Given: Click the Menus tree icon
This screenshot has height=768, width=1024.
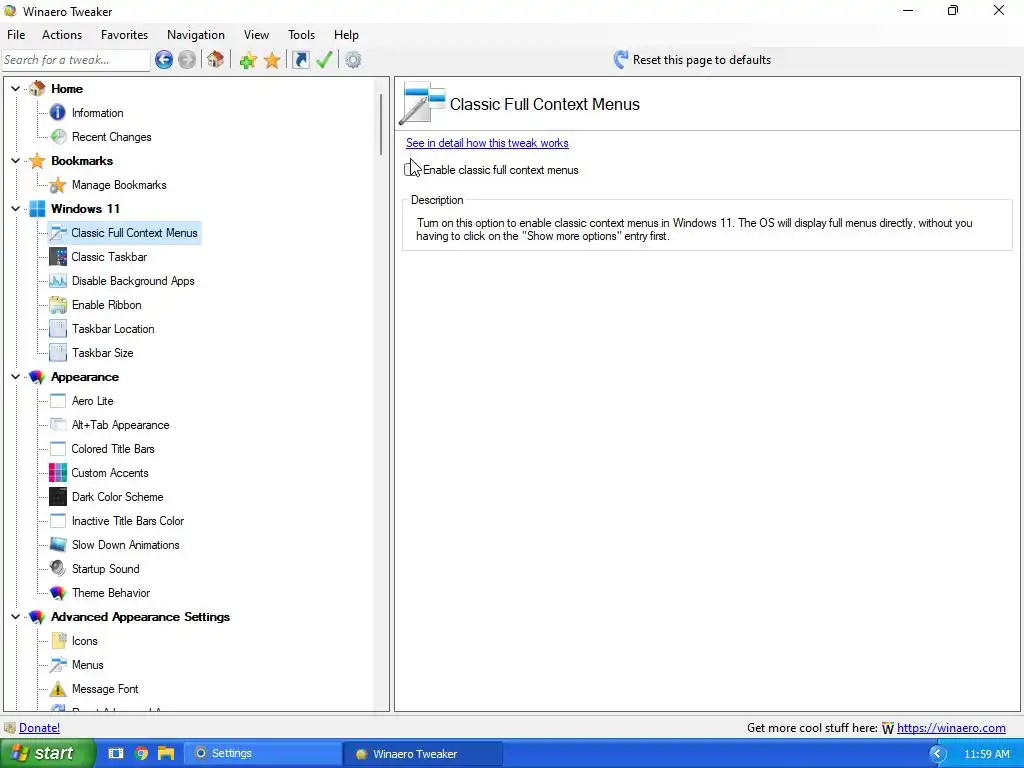Looking at the screenshot, I should click(x=58, y=665).
